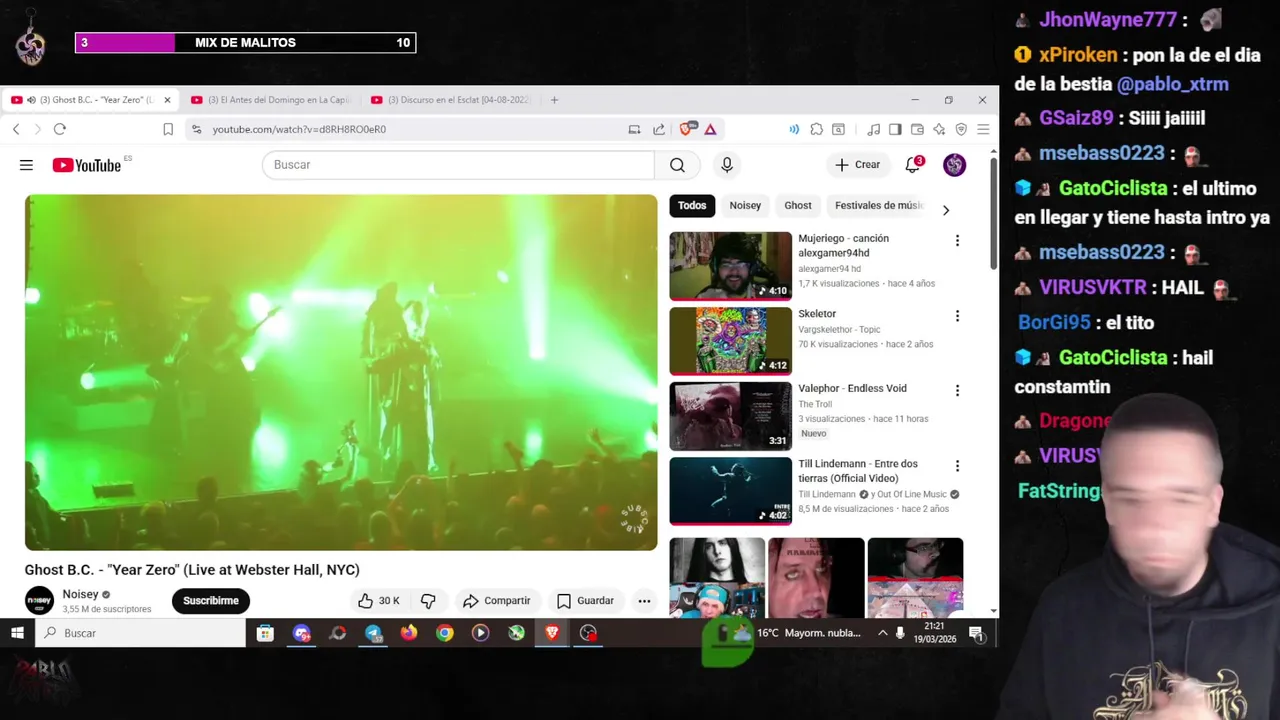Share this page from address bar
The height and width of the screenshot is (720, 1280).
(x=659, y=129)
